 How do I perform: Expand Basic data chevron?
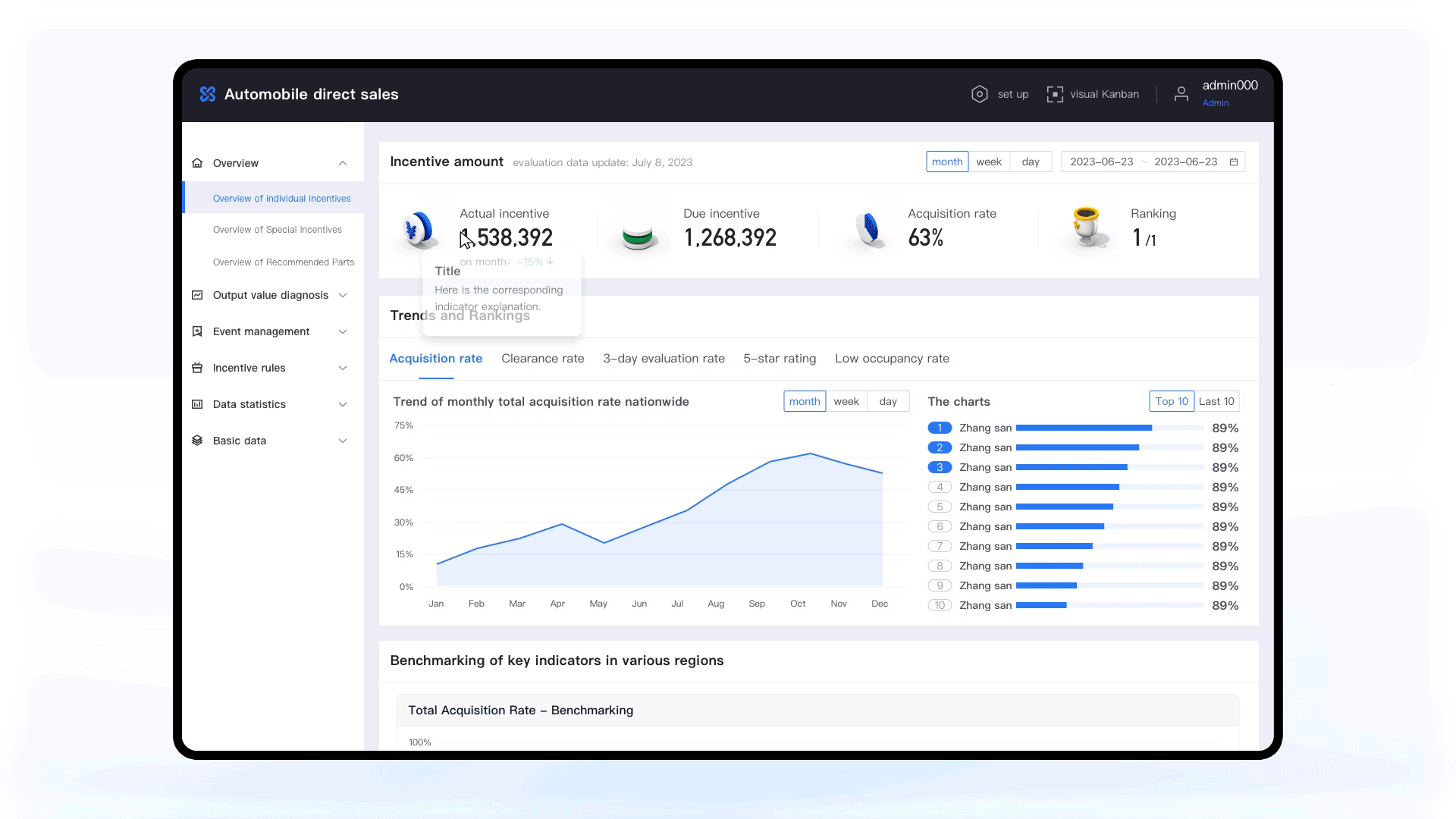pyautogui.click(x=343, y=441)
